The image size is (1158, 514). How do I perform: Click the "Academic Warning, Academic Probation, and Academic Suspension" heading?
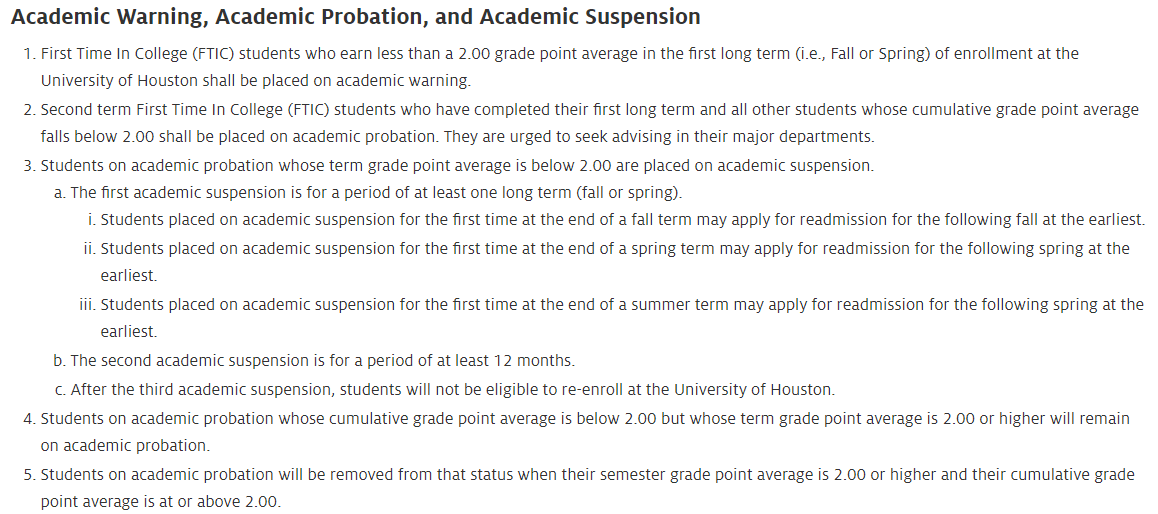[355, 17]
